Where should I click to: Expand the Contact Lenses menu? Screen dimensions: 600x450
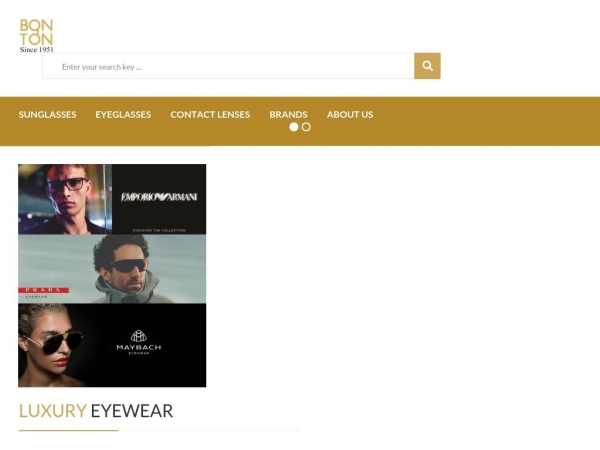[210, 115]
